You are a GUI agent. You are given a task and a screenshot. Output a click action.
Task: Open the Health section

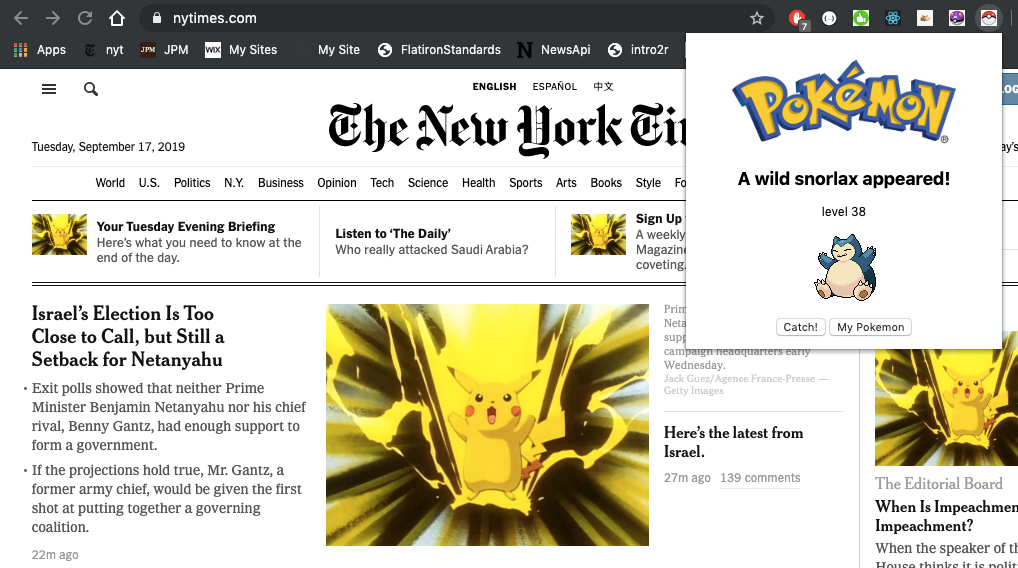[478, 183]
